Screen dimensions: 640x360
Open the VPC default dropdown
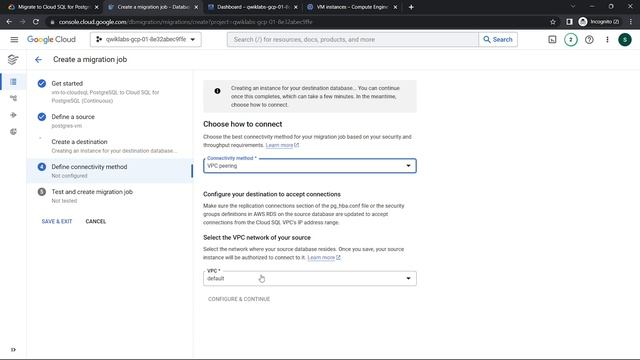click(310, 278)
